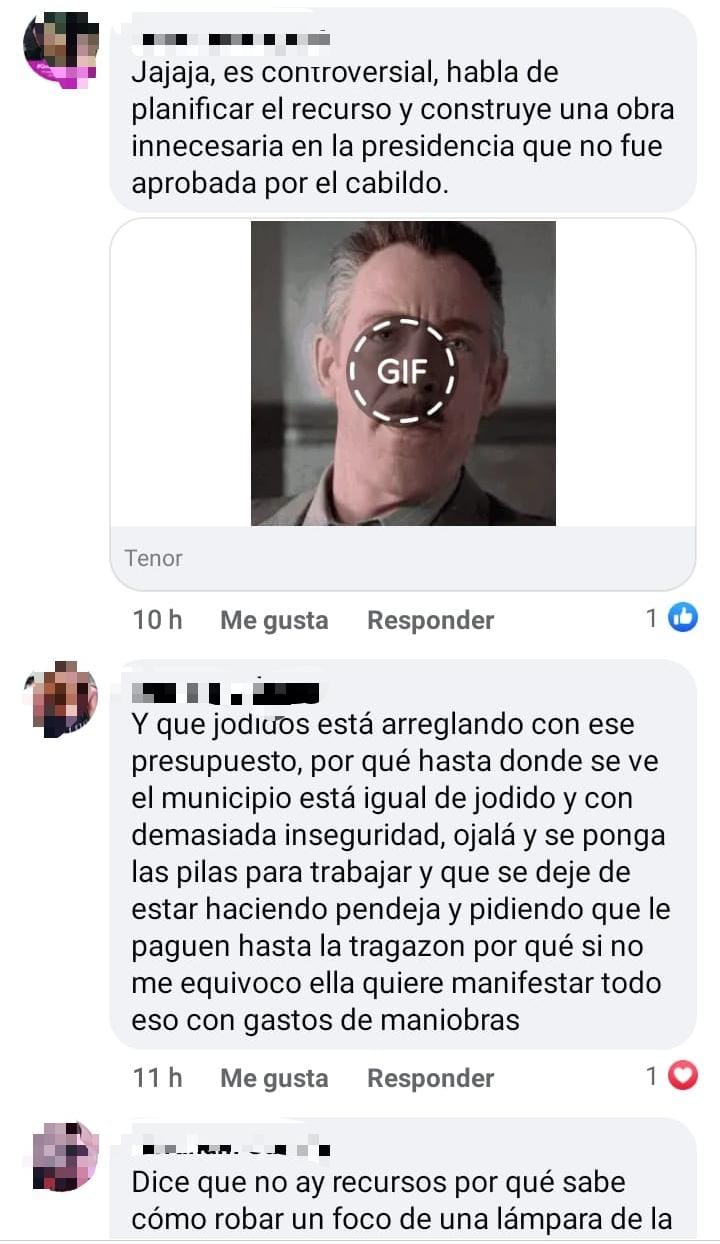Select comment text starting with "Dice que no ay"
The height and width of the screenshot is (1244, 720).
click(401, 1202)
